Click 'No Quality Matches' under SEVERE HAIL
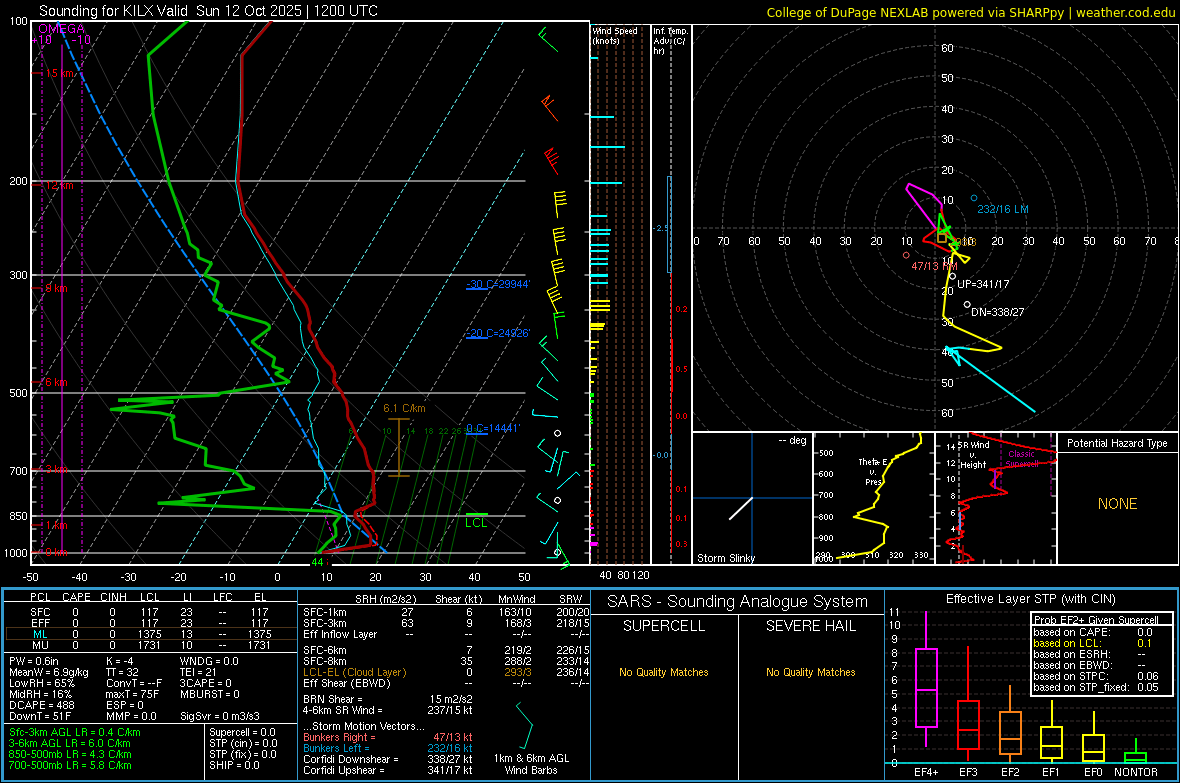 pos(810,672)
